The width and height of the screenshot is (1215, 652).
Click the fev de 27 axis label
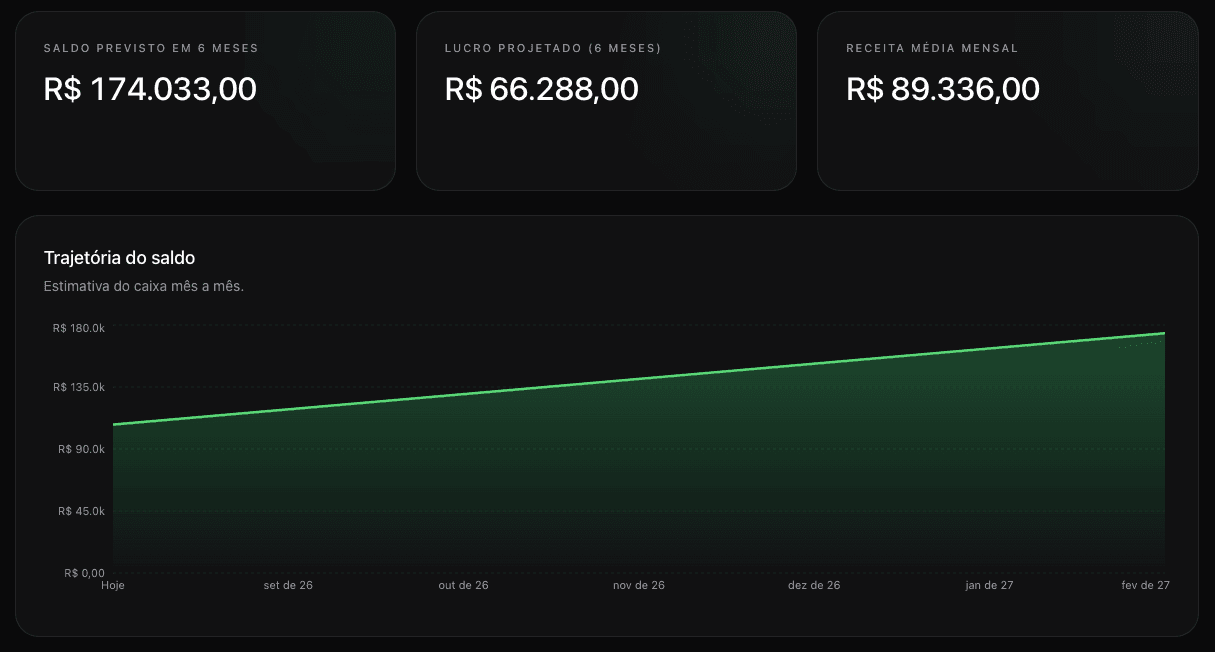1146,585
